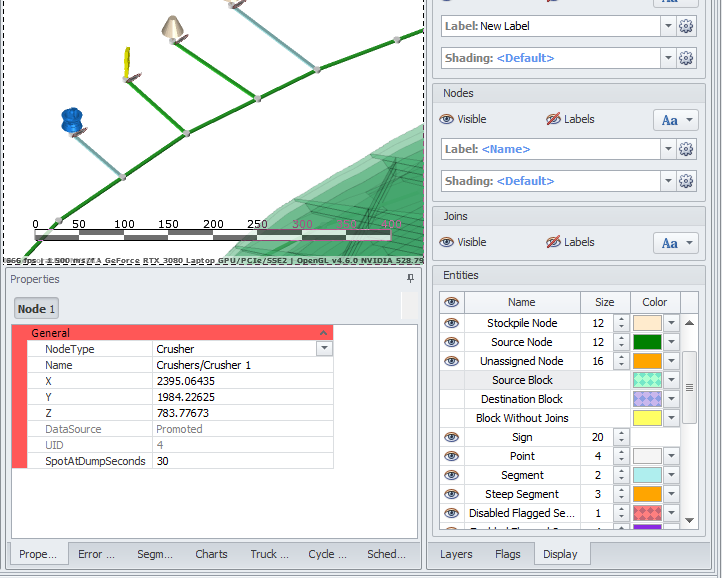Open Nodes font style Aa button

click(676, 120)
